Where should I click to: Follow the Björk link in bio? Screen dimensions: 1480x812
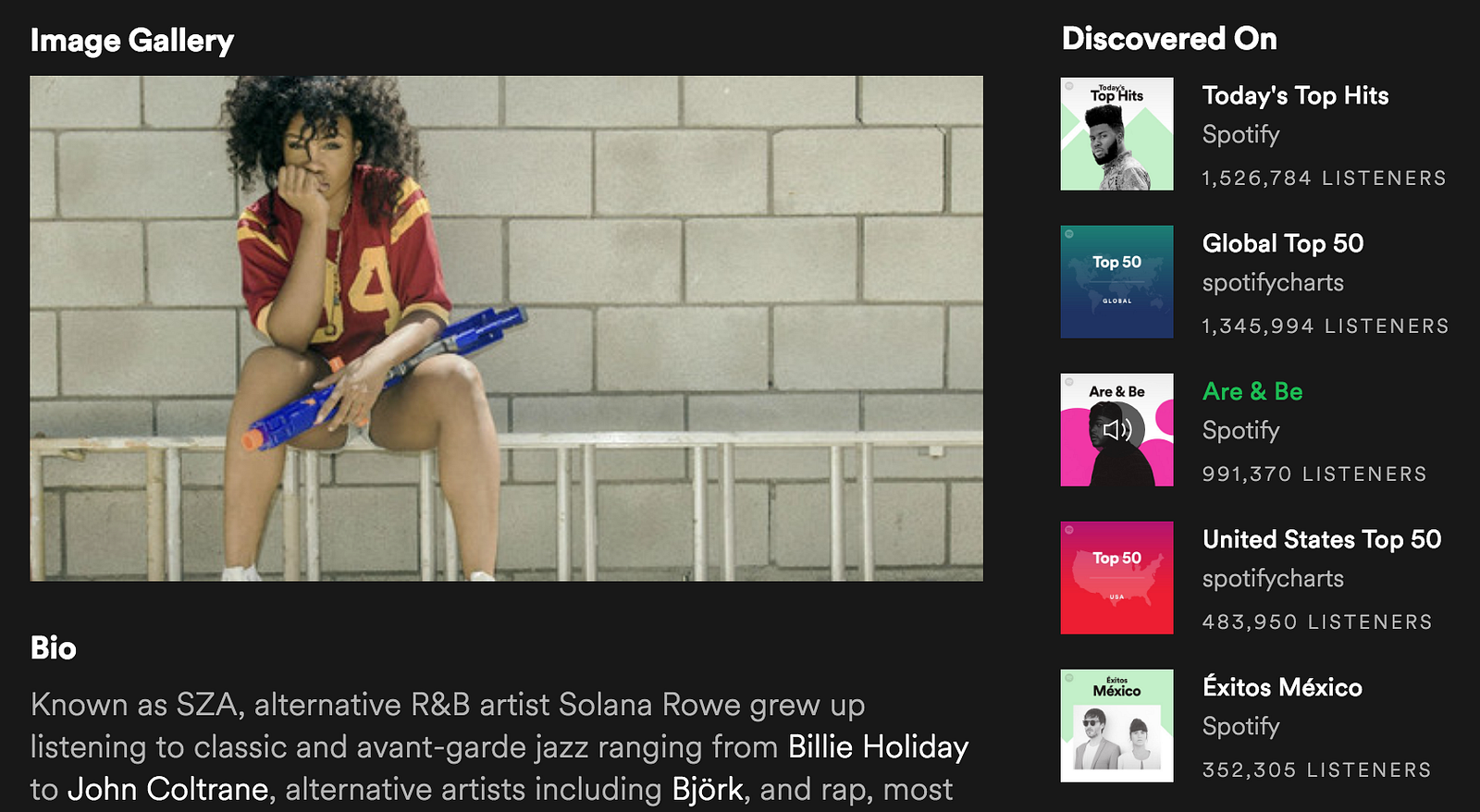click(708, 790)
